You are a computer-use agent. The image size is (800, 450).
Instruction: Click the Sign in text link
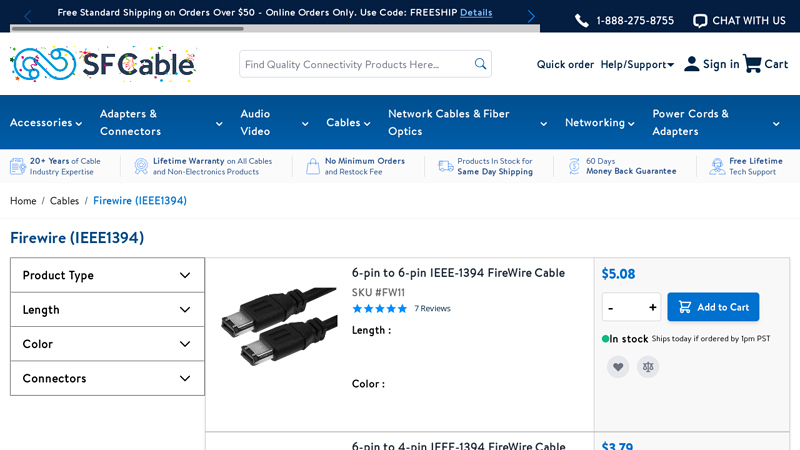(x=721, y=64)
